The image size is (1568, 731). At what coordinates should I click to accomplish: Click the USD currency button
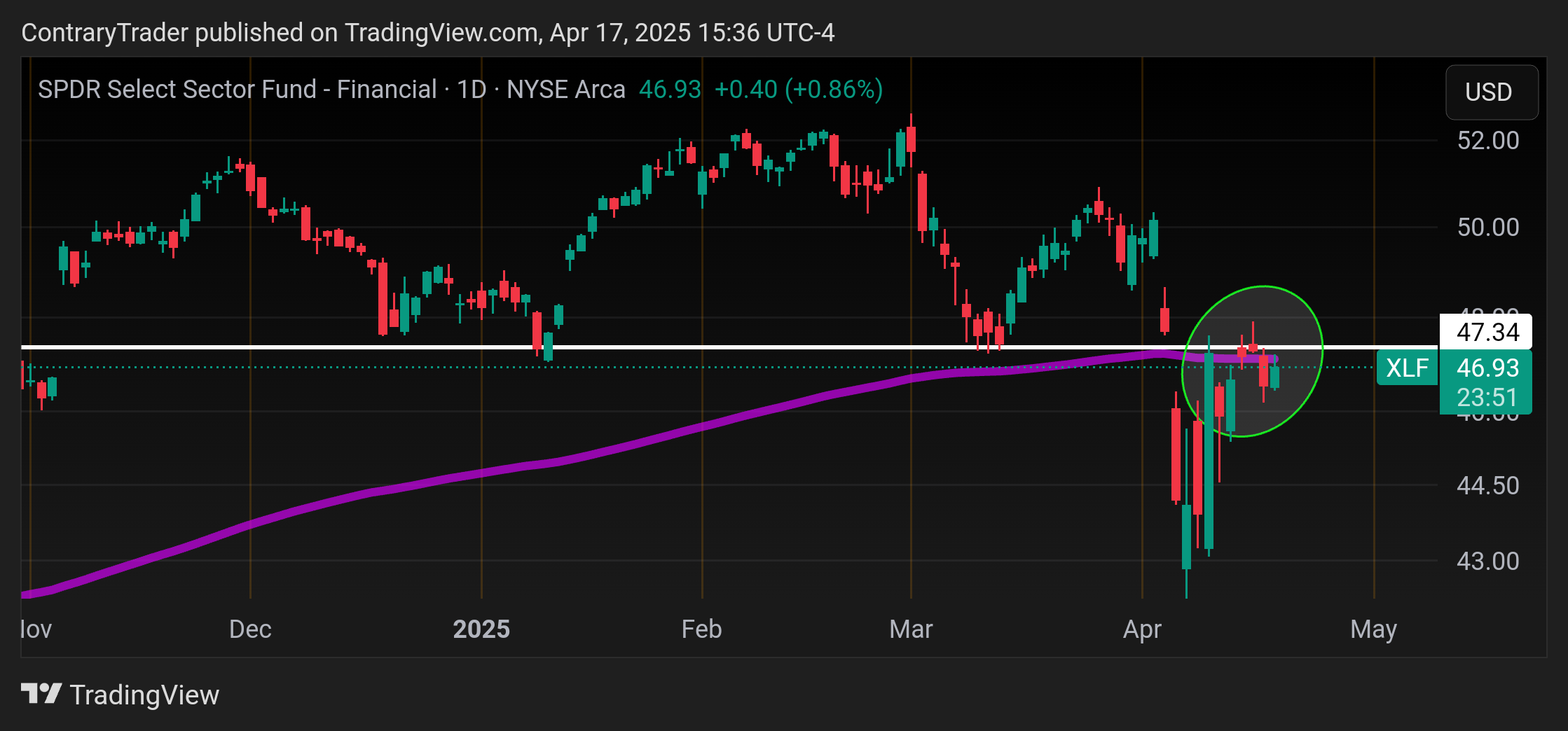pos(1492,92)
